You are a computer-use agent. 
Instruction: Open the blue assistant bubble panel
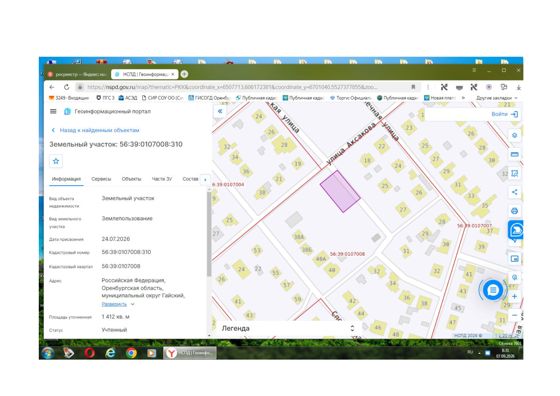coord(516,230)
